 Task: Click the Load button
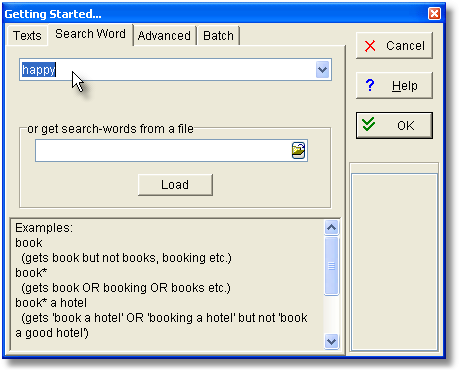click(x=175, y=185)
